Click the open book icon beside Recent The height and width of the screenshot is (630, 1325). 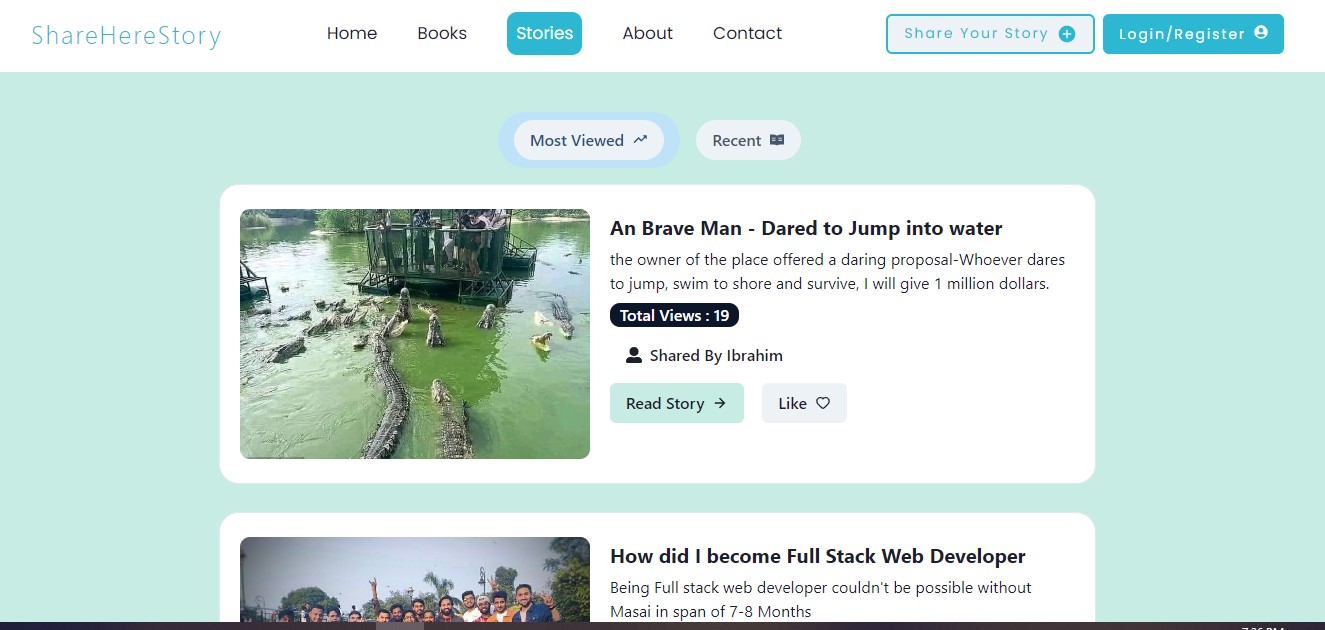[777, 140]
